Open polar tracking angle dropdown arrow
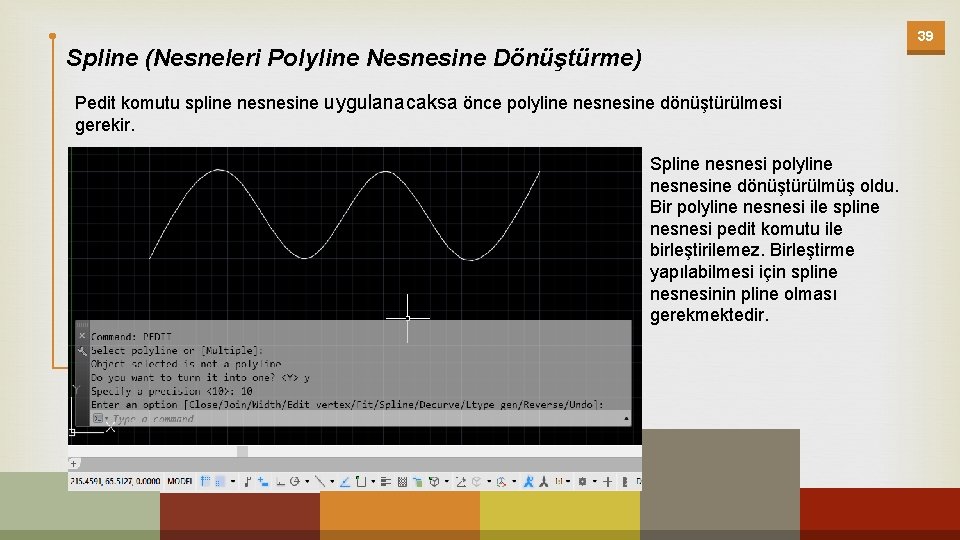960x540 pixels. click(x=307, y=482)
